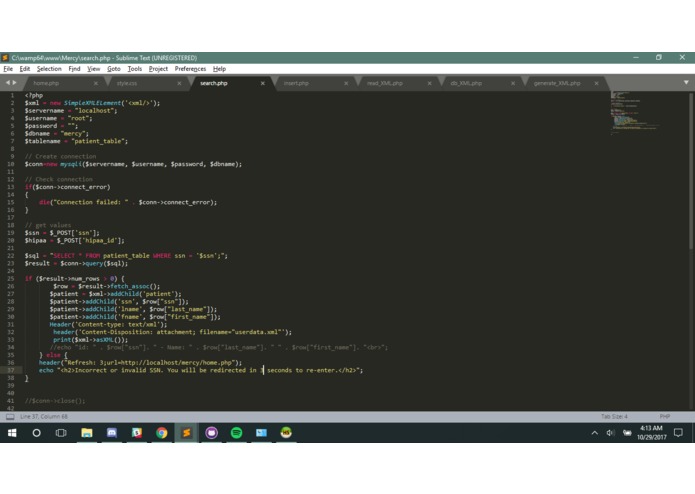Open the Tools menu

pos(134,69)
